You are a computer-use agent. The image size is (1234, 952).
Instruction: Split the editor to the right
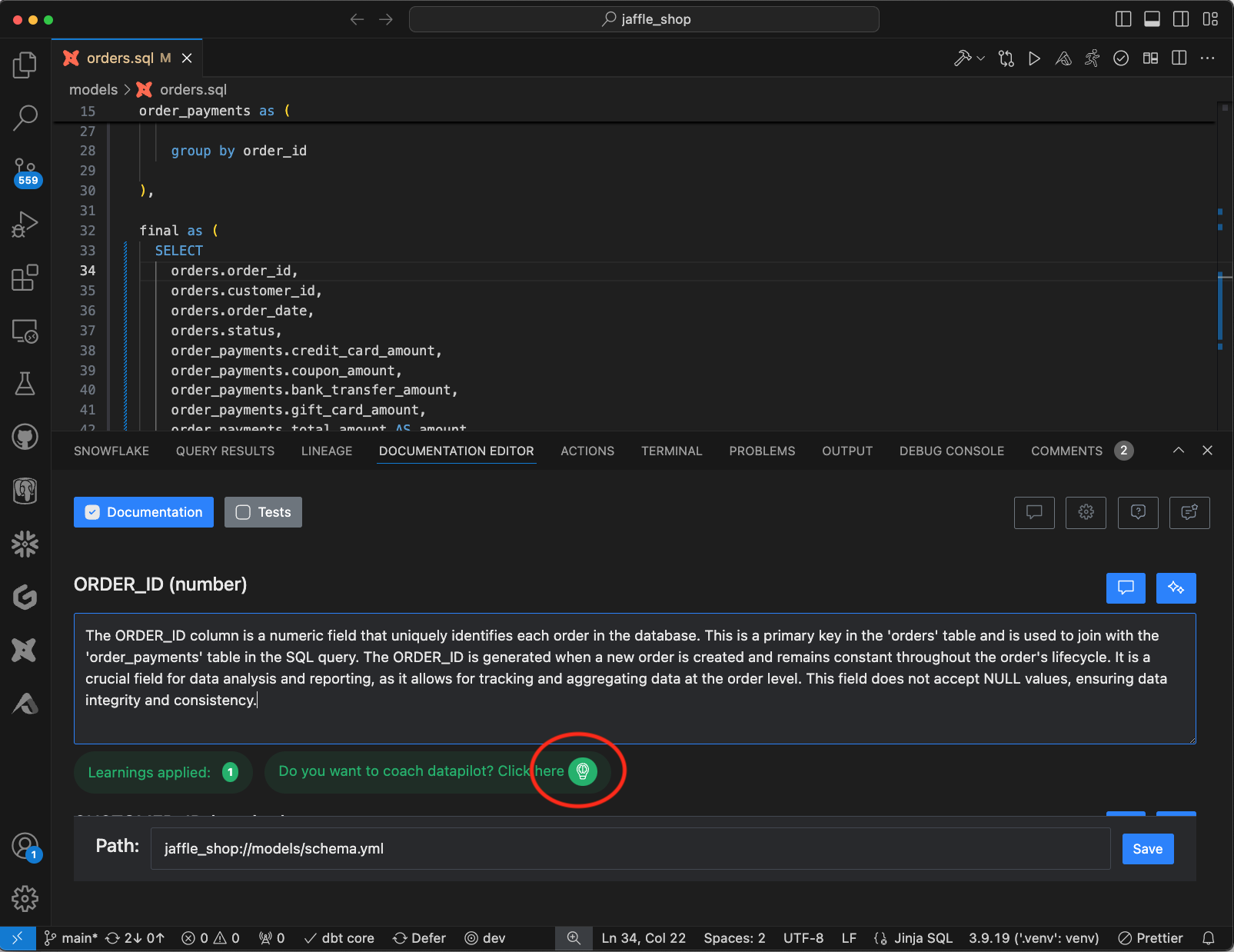point(1179,58)
